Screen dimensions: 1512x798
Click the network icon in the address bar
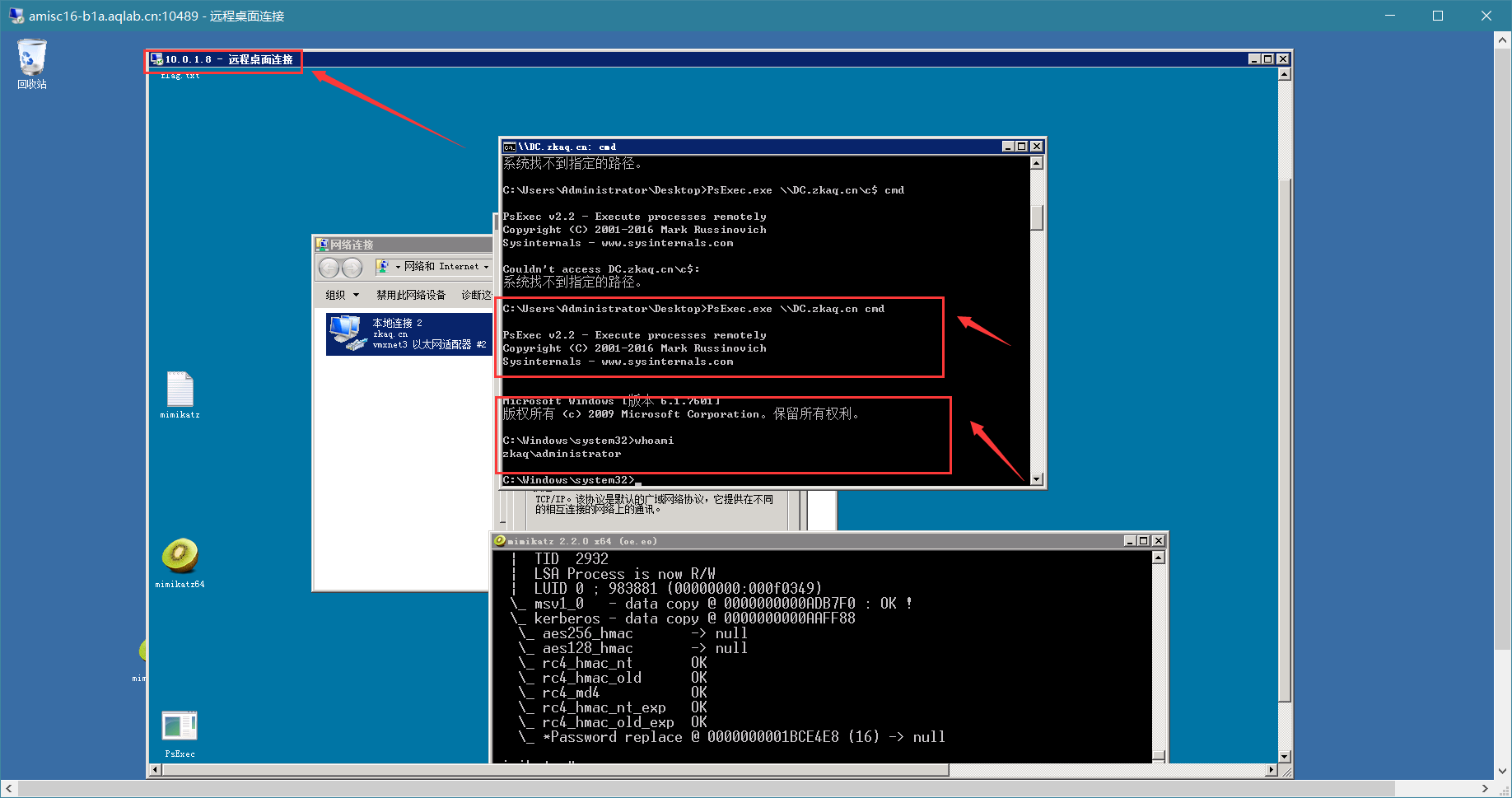(x=383, y=267)
